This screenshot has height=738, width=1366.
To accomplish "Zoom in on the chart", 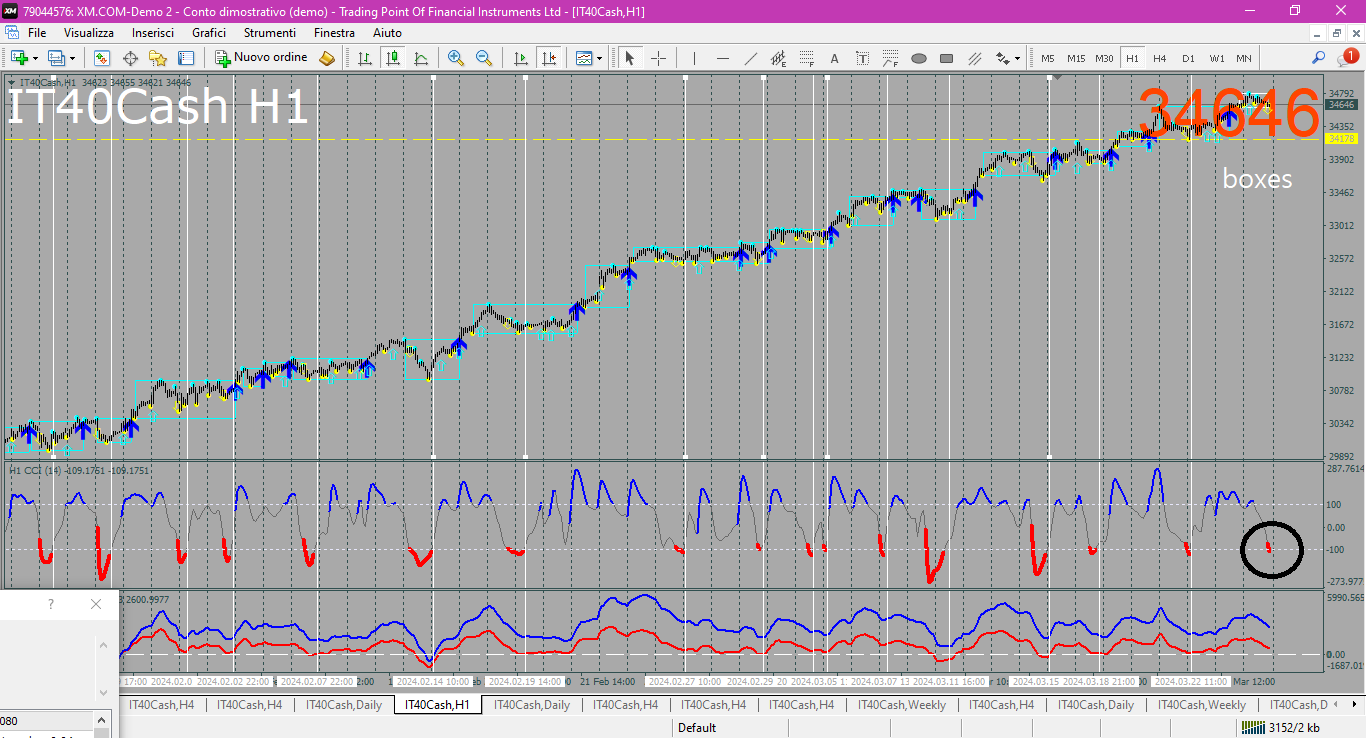I will [456, 58].
